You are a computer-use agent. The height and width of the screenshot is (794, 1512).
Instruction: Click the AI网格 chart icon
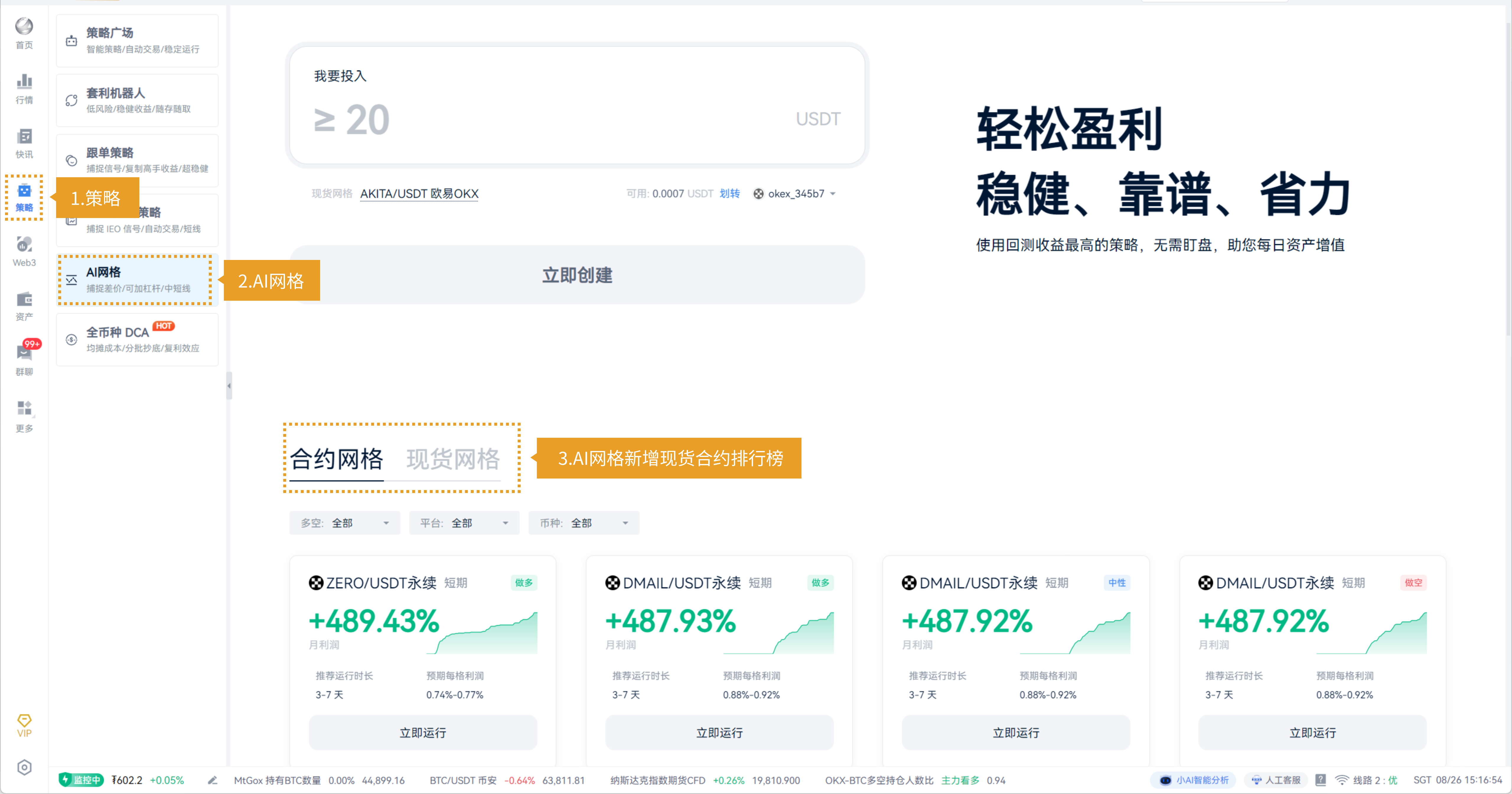[x=71, y=280]
